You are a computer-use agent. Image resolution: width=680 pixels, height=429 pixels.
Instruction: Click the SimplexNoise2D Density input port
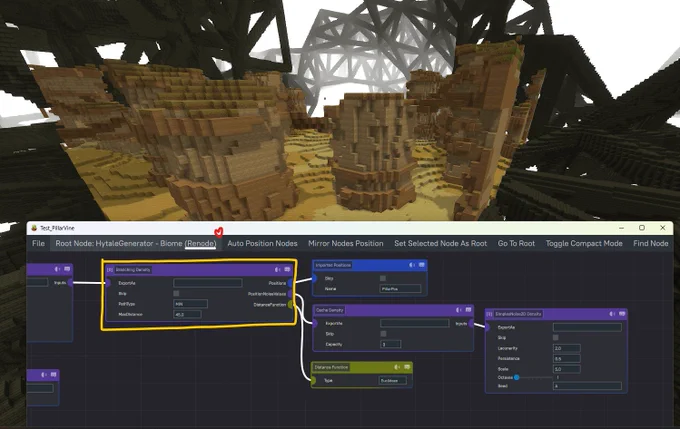487,327
